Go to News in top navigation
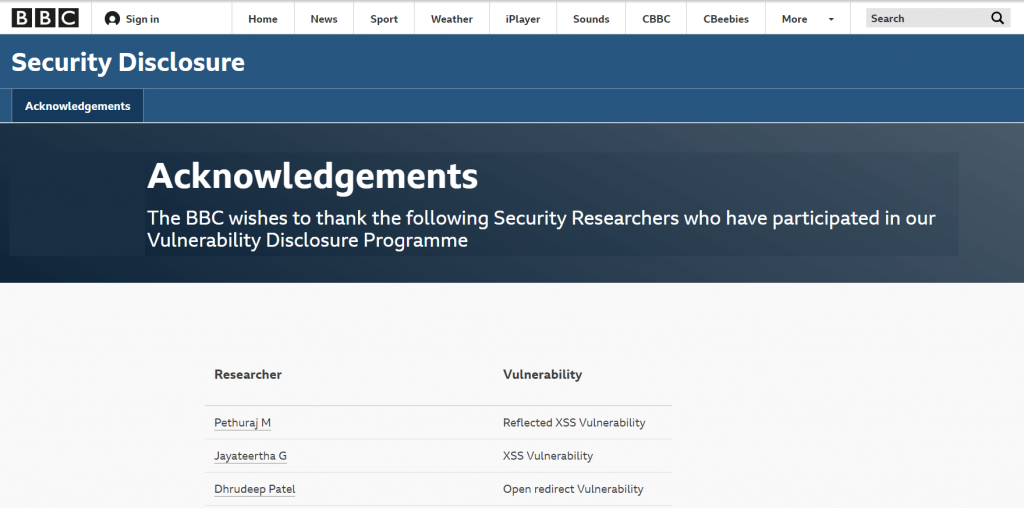1024x508 pixels. pyautogui.click(x=324, y=19)
